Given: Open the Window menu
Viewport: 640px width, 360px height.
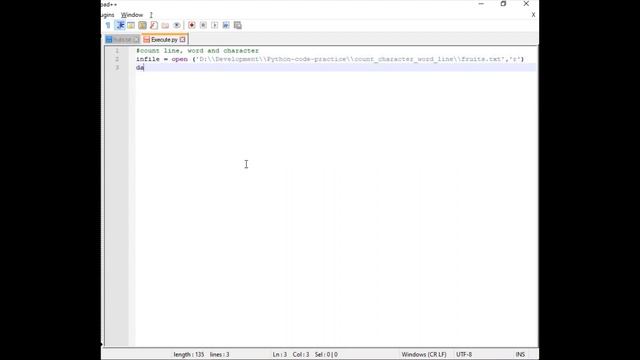Looking at the screenshot, I should click(x=132, y=15).
